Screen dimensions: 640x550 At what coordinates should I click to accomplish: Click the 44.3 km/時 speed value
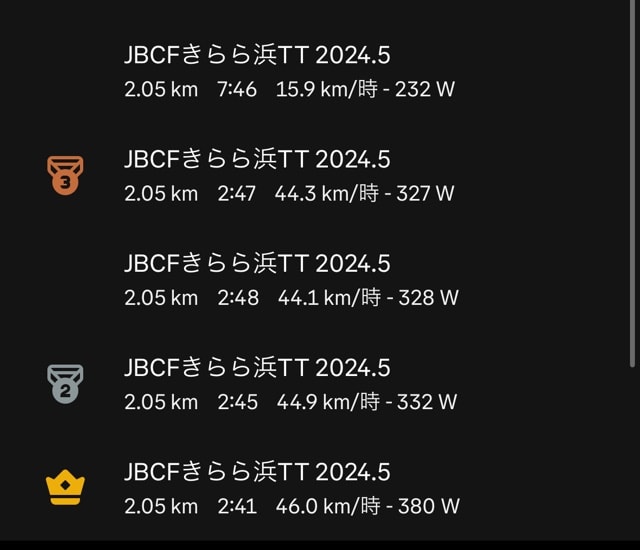(x=327, y=193)
